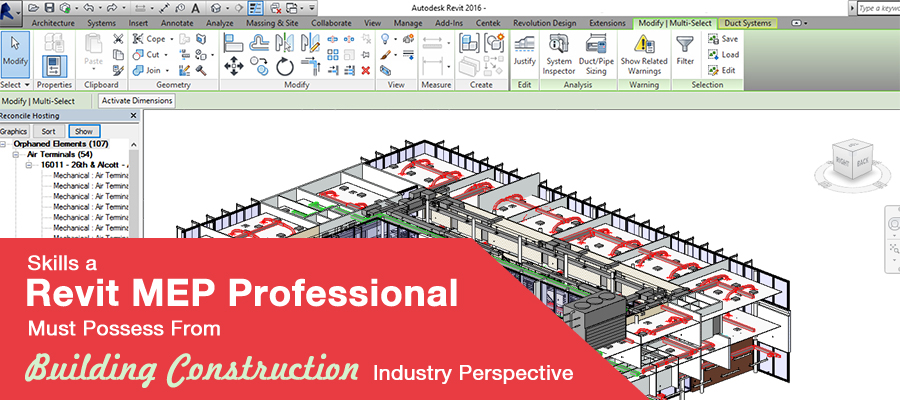900x400 pixels.
Task: Cut to clipboard with scissors icon
Action: [x=118, y=39]
